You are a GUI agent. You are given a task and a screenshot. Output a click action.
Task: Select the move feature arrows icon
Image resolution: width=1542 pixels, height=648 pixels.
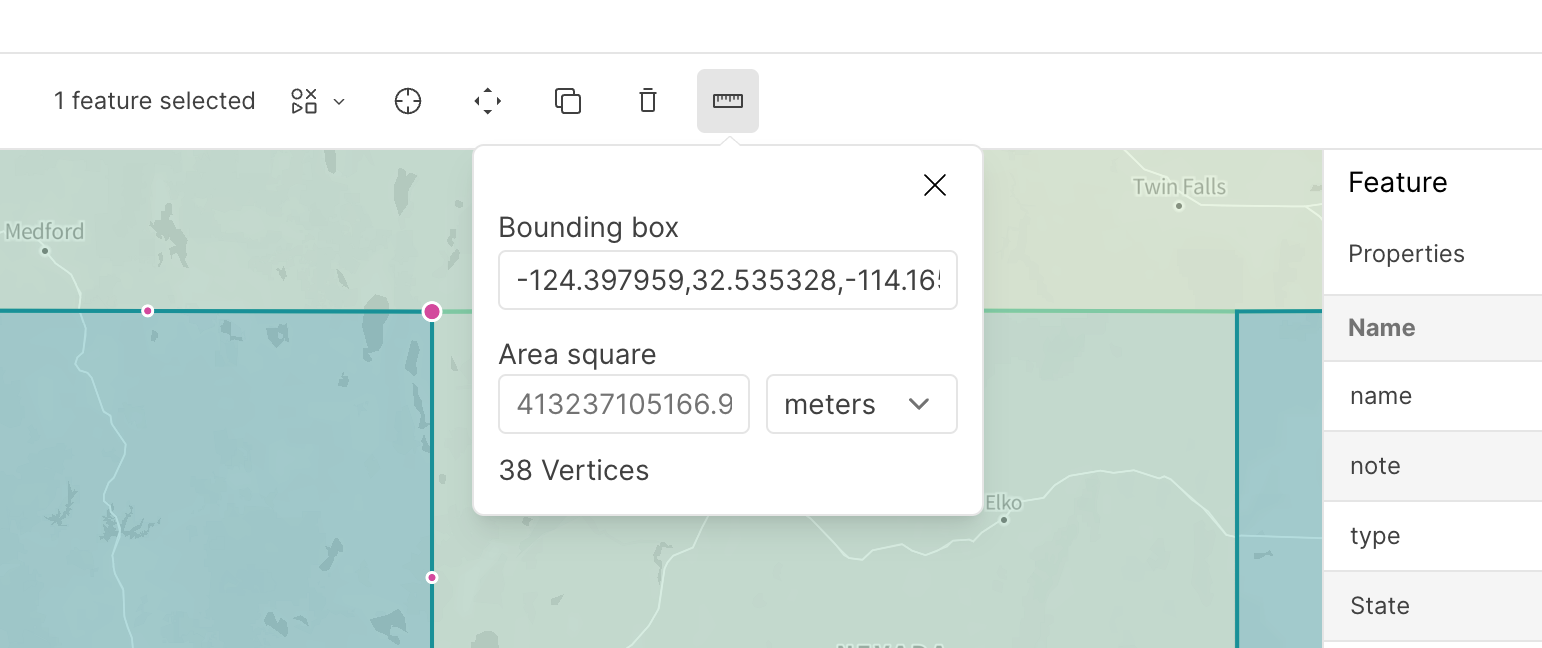pyautogui.click(x=488, y=101)
